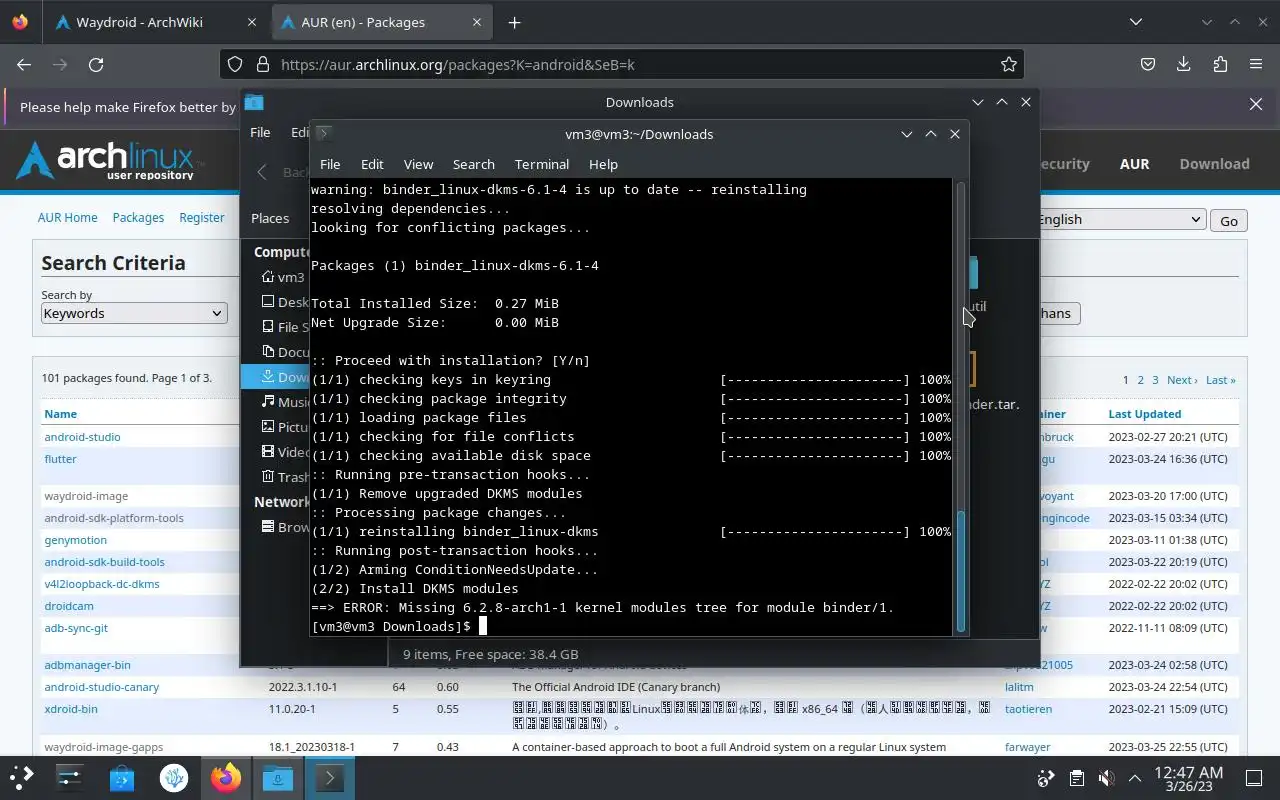Close the AUR (en) - Packages tab
Image resolution: width=1280 pixels, height=800 pixels.
click(478, 22)
